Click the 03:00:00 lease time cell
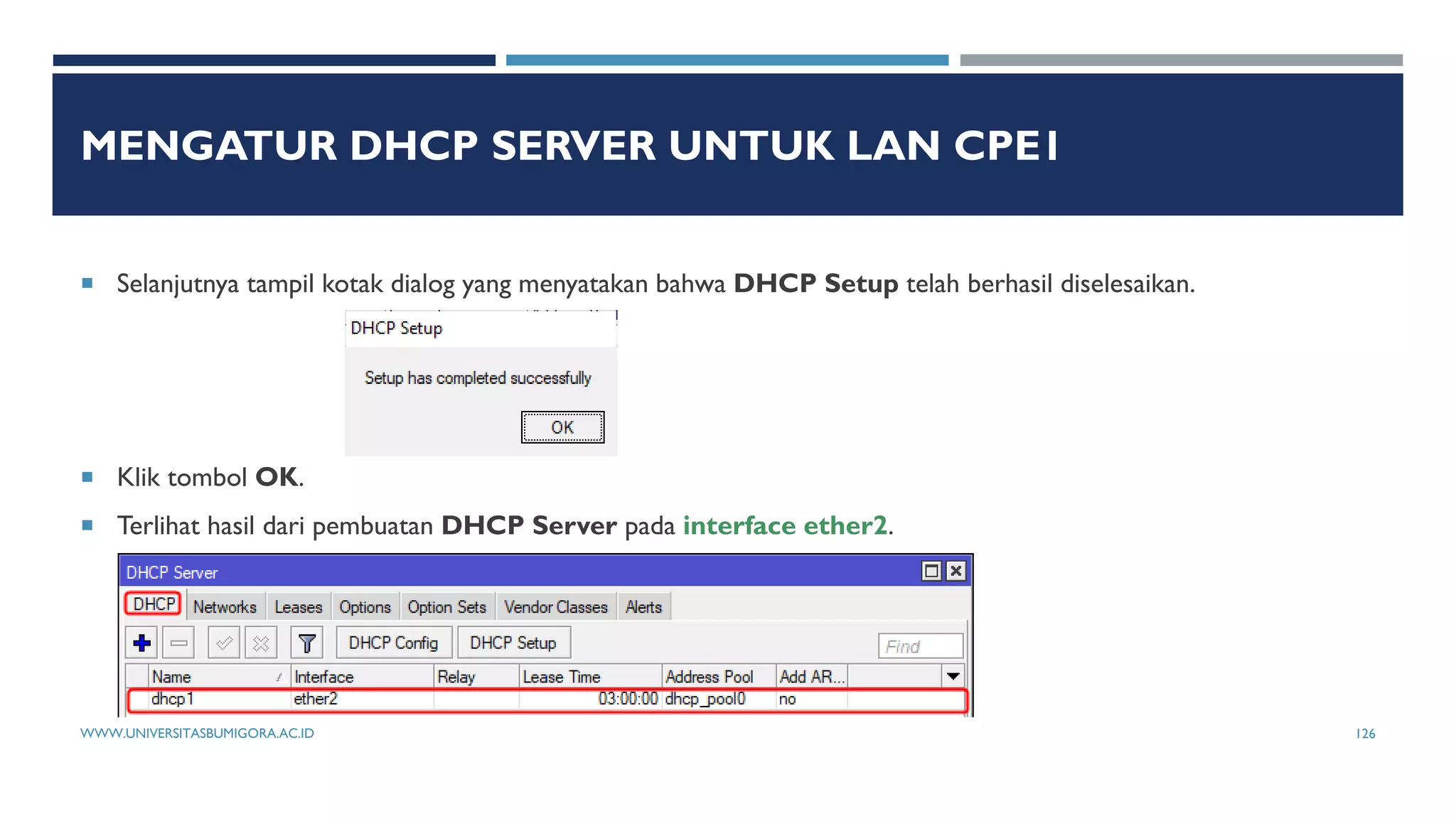The height and width of the screenshot is (819, 1456). (591, 700)
